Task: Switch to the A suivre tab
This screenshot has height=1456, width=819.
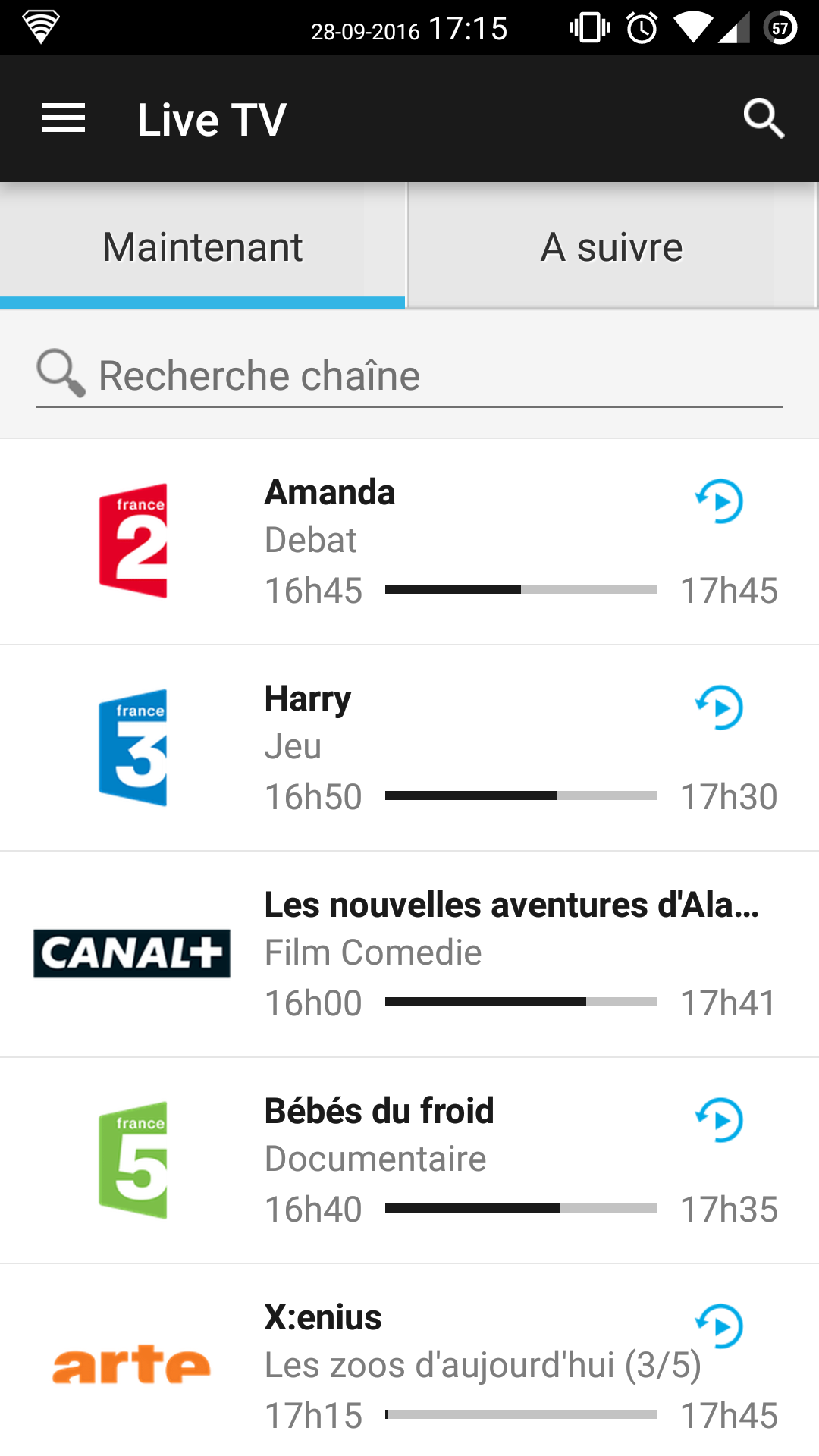Action: click(612, 247)
